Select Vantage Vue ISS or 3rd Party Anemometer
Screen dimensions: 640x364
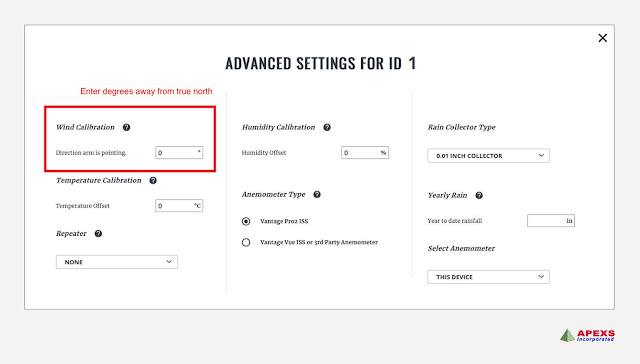point(246,242)
